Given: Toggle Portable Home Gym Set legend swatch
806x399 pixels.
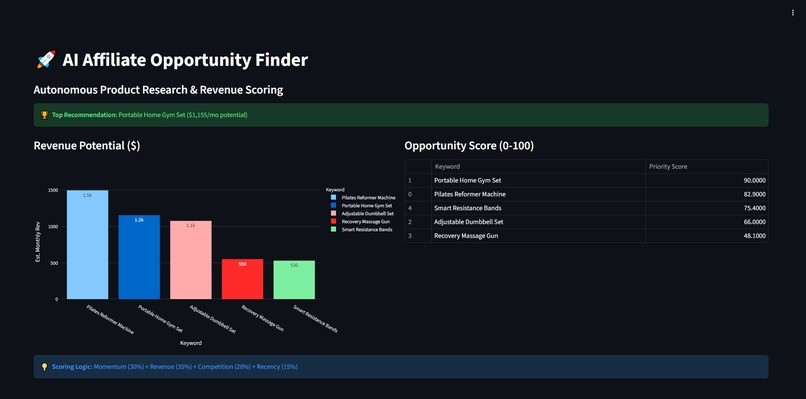Looking at the screenshot, I should (334, 206).
